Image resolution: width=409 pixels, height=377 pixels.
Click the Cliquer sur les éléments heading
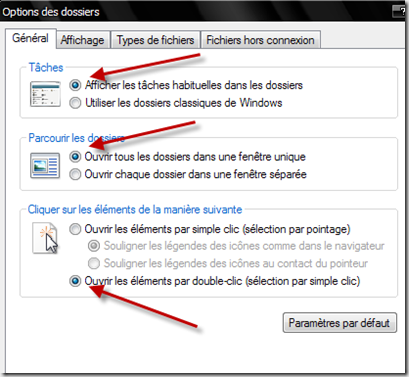135,210
